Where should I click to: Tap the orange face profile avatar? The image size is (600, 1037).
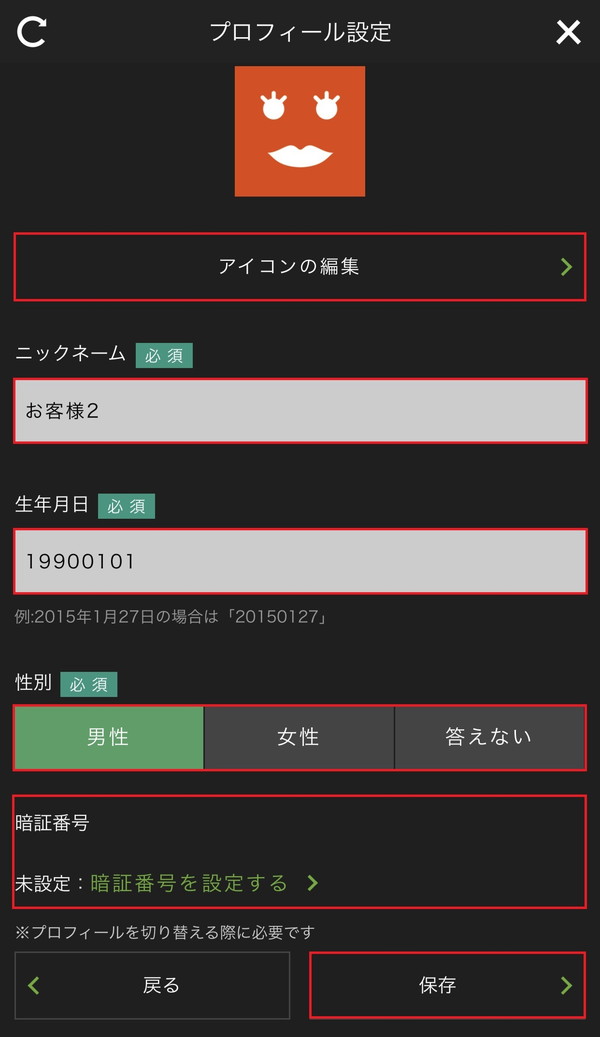(x=300, y=131)
